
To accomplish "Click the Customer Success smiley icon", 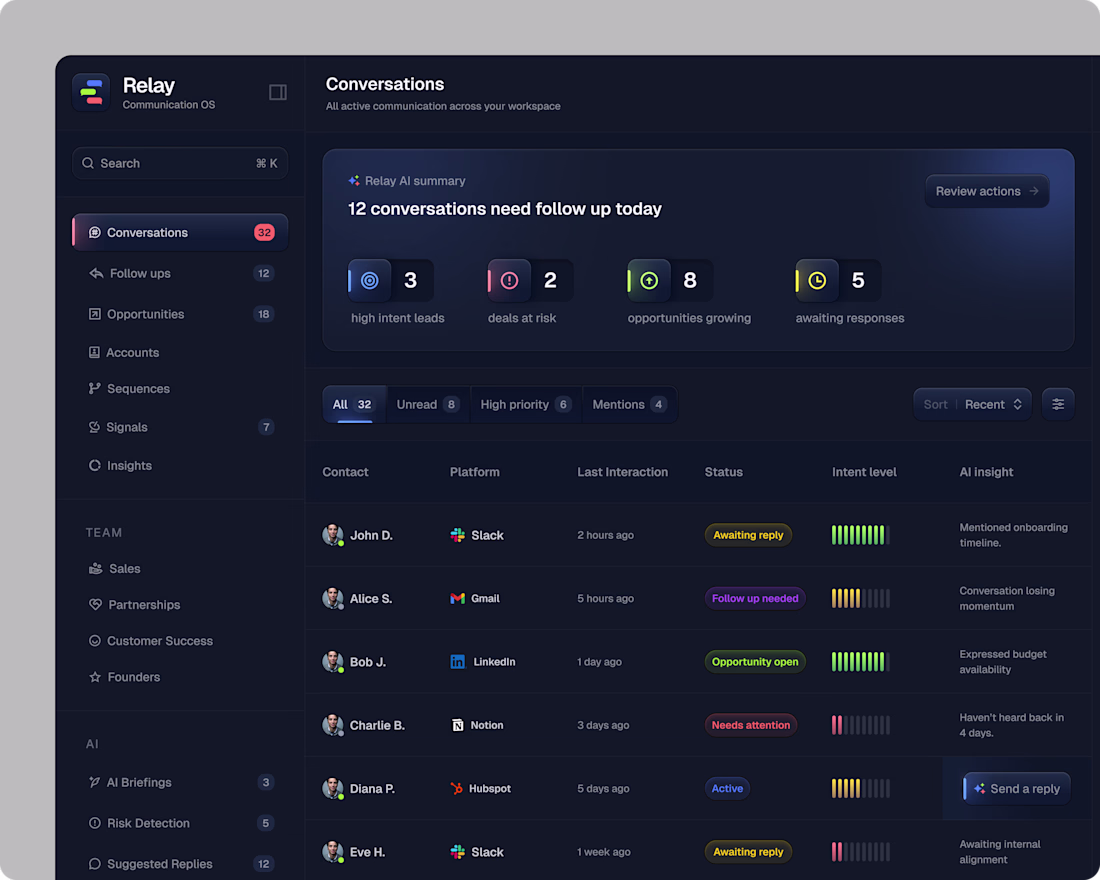I will 95,641.
